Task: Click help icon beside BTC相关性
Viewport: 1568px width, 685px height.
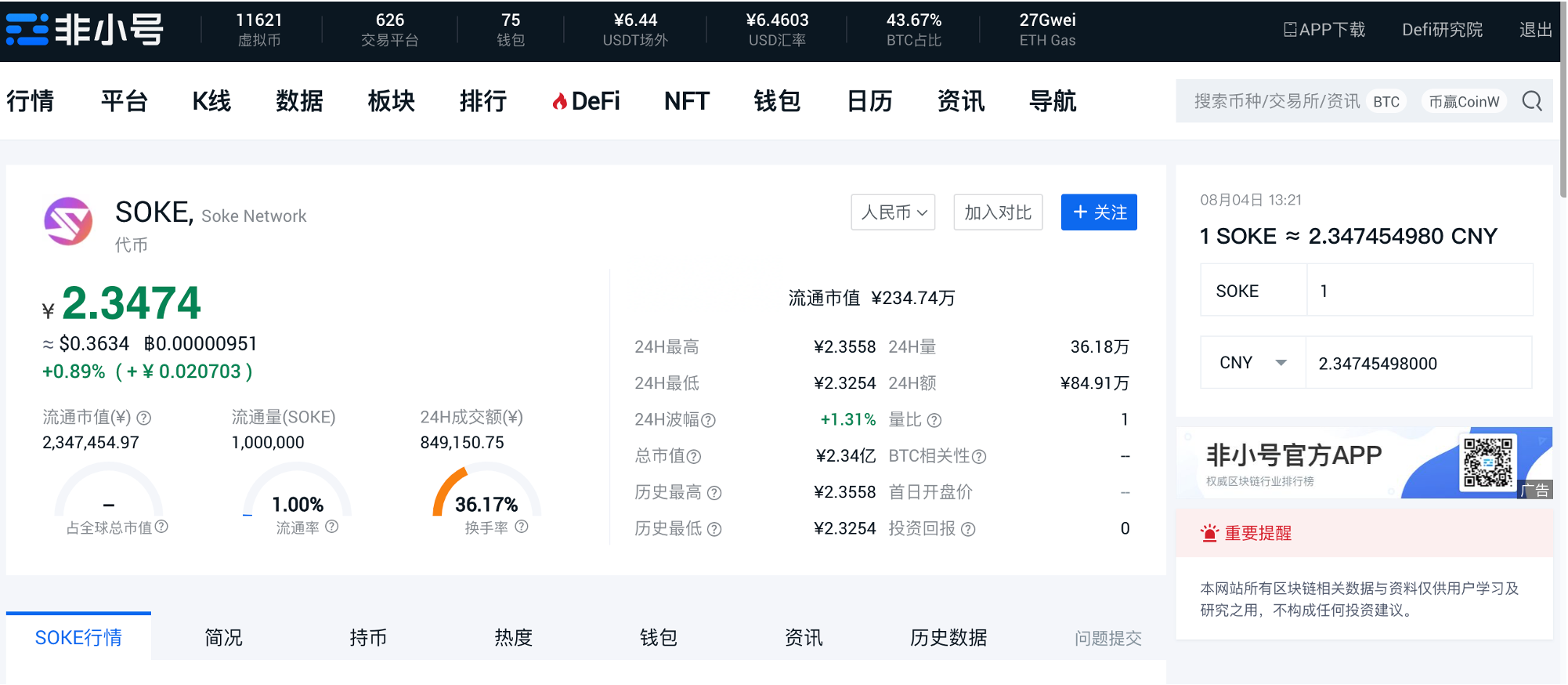Action: 979,456
